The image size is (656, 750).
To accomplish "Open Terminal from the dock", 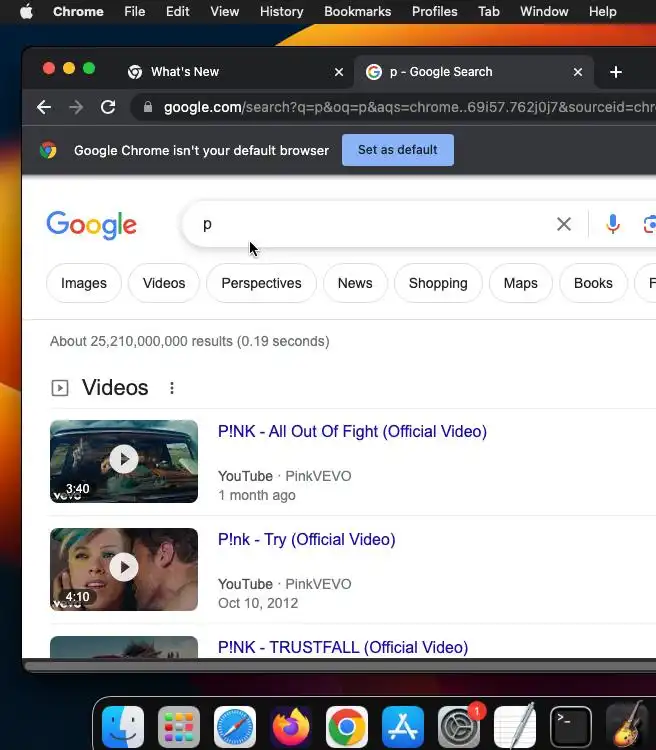I will click(x=571, y=727).
